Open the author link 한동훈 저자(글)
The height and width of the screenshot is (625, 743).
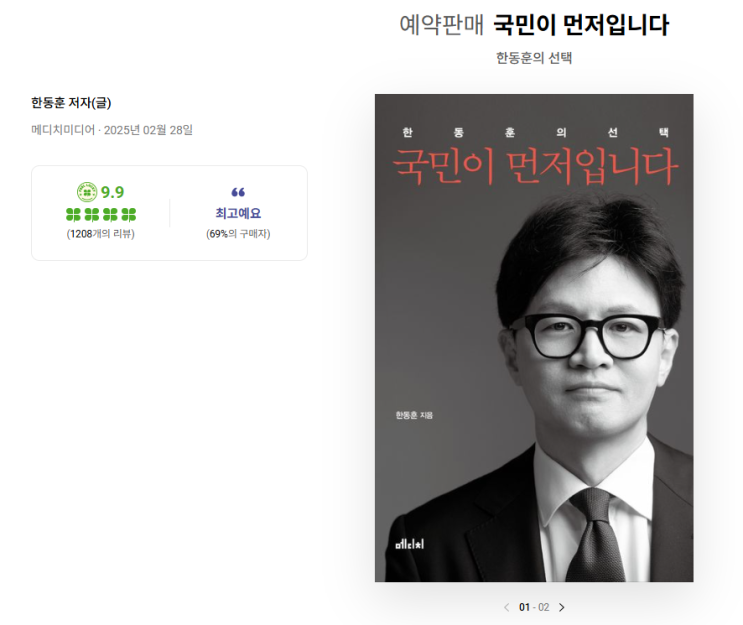point(71,103)
